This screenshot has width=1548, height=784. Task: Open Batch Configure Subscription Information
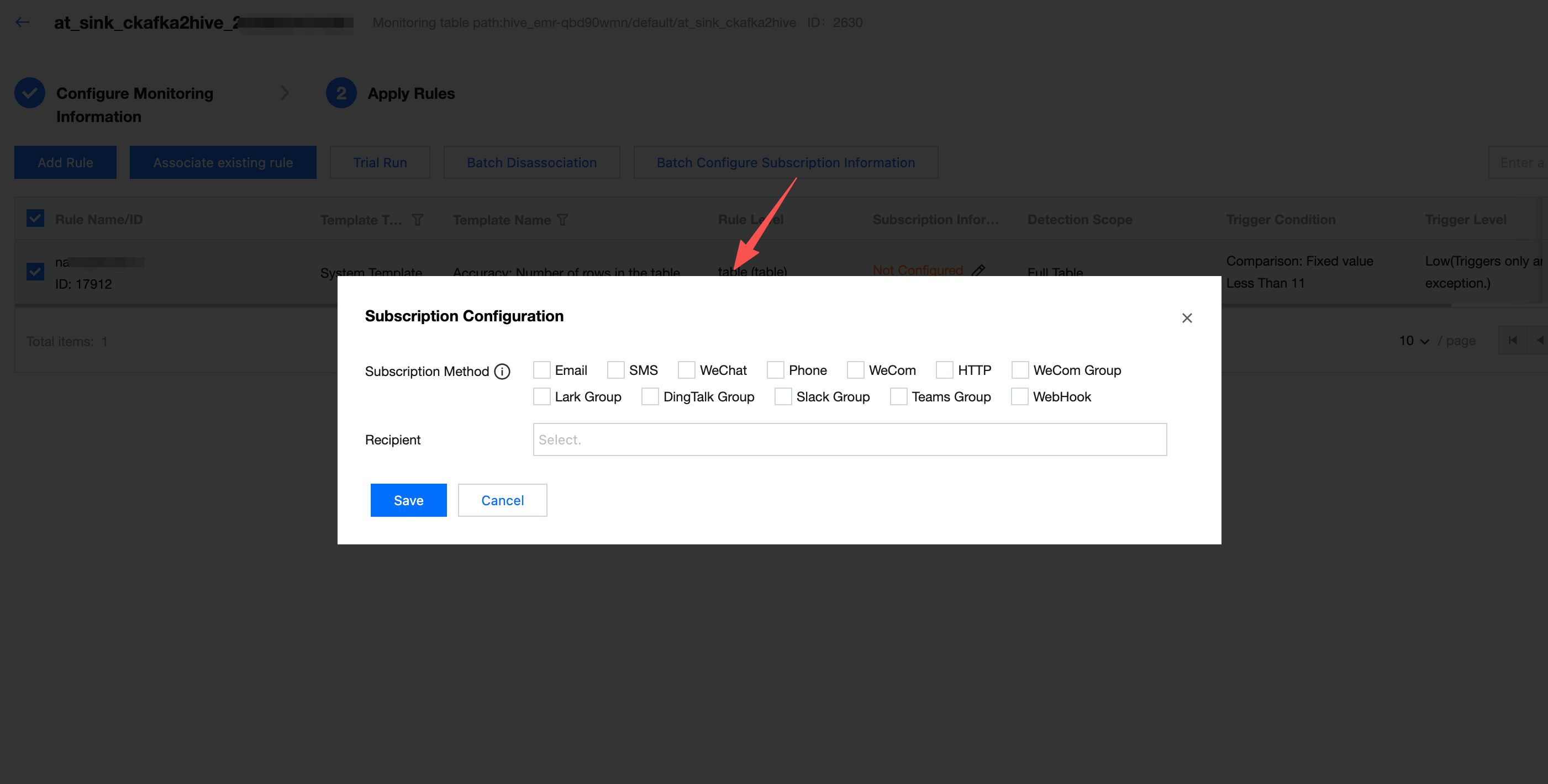[x=785, y=162]
